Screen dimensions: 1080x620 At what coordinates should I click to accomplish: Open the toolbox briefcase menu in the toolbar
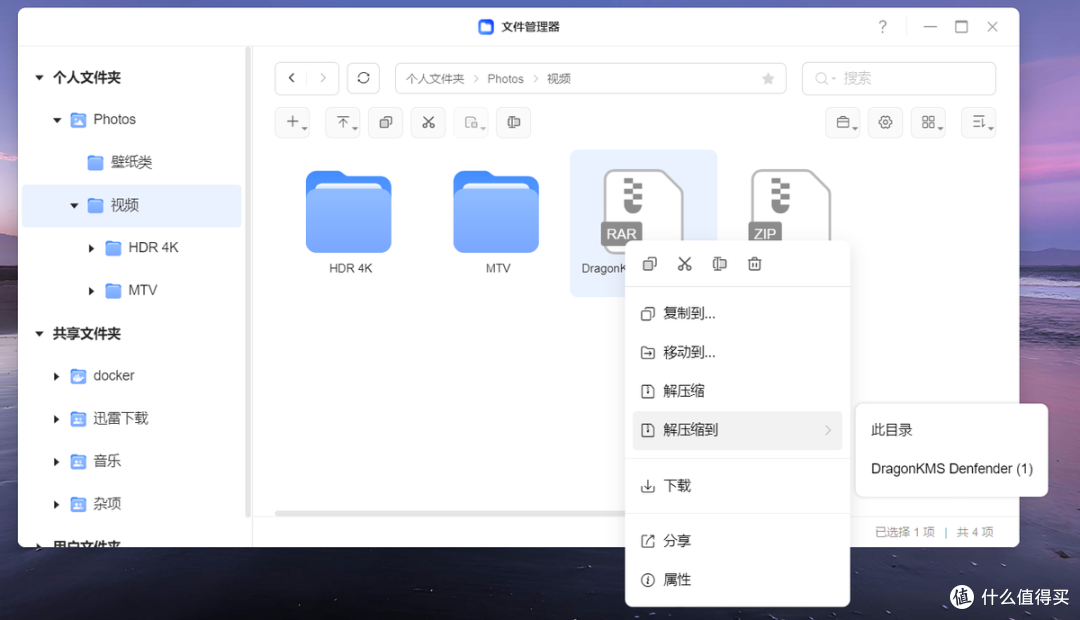(843, 122)
